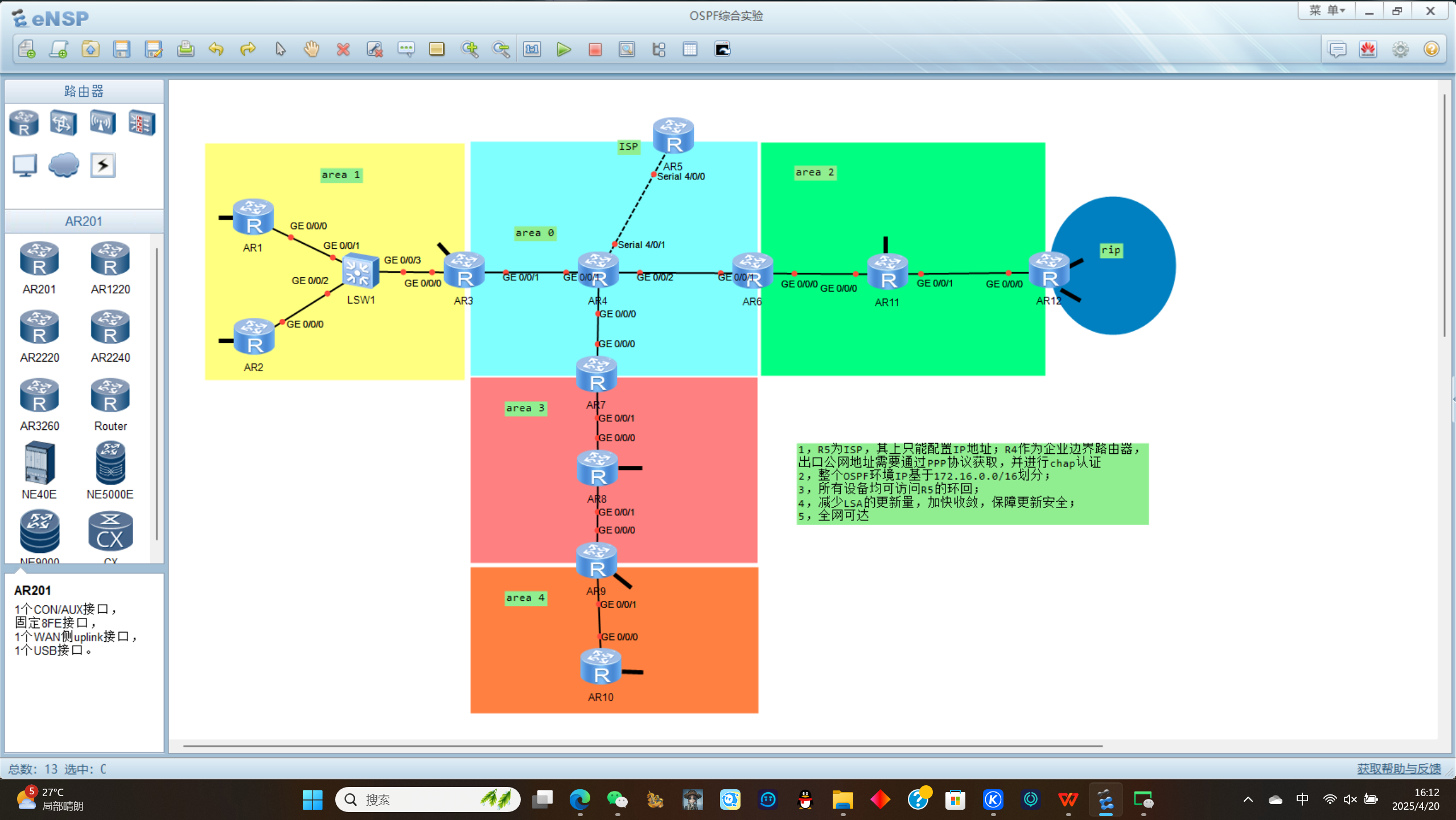
Task: Select the WLAN device category icon
Action: click(102, 122)
